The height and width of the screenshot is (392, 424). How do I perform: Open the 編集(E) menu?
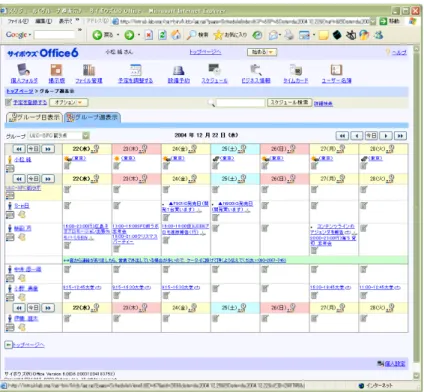(x=44, y=21)
